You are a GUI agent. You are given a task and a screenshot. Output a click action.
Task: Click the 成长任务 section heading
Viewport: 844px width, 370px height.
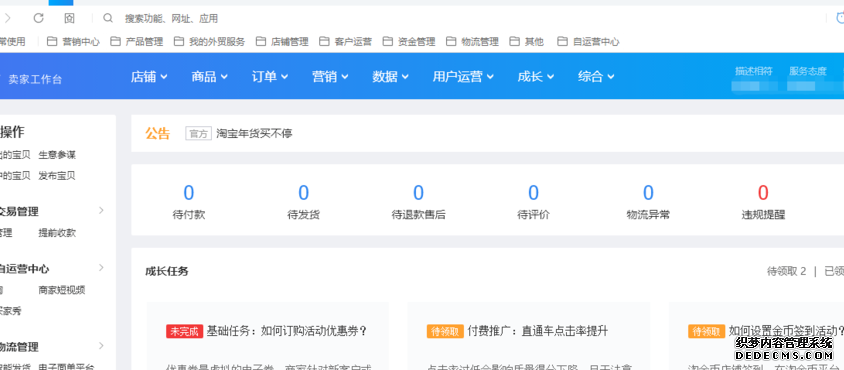pyautogui.click(x=167, y=271)
